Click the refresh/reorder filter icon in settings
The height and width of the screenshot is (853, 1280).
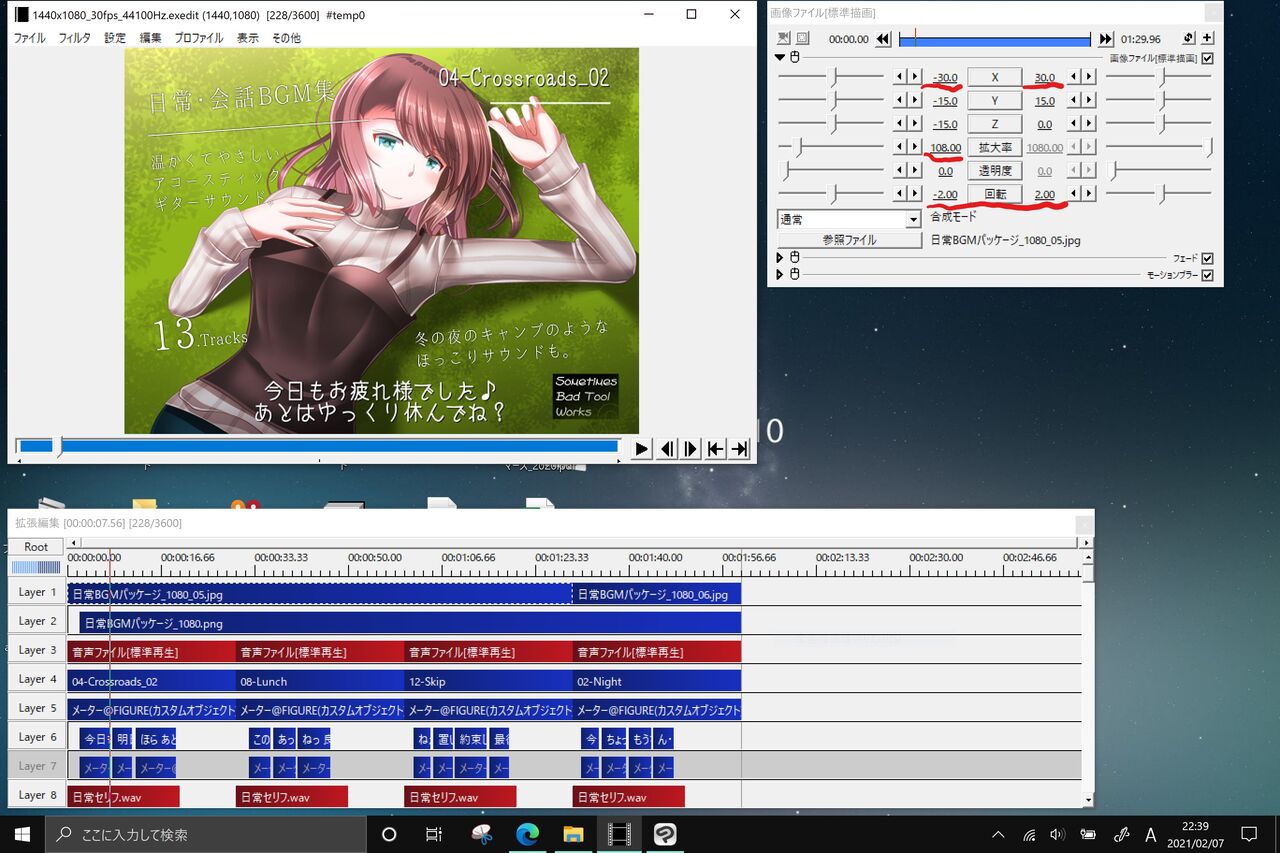pyautogui.click(x=1188, y=39)
